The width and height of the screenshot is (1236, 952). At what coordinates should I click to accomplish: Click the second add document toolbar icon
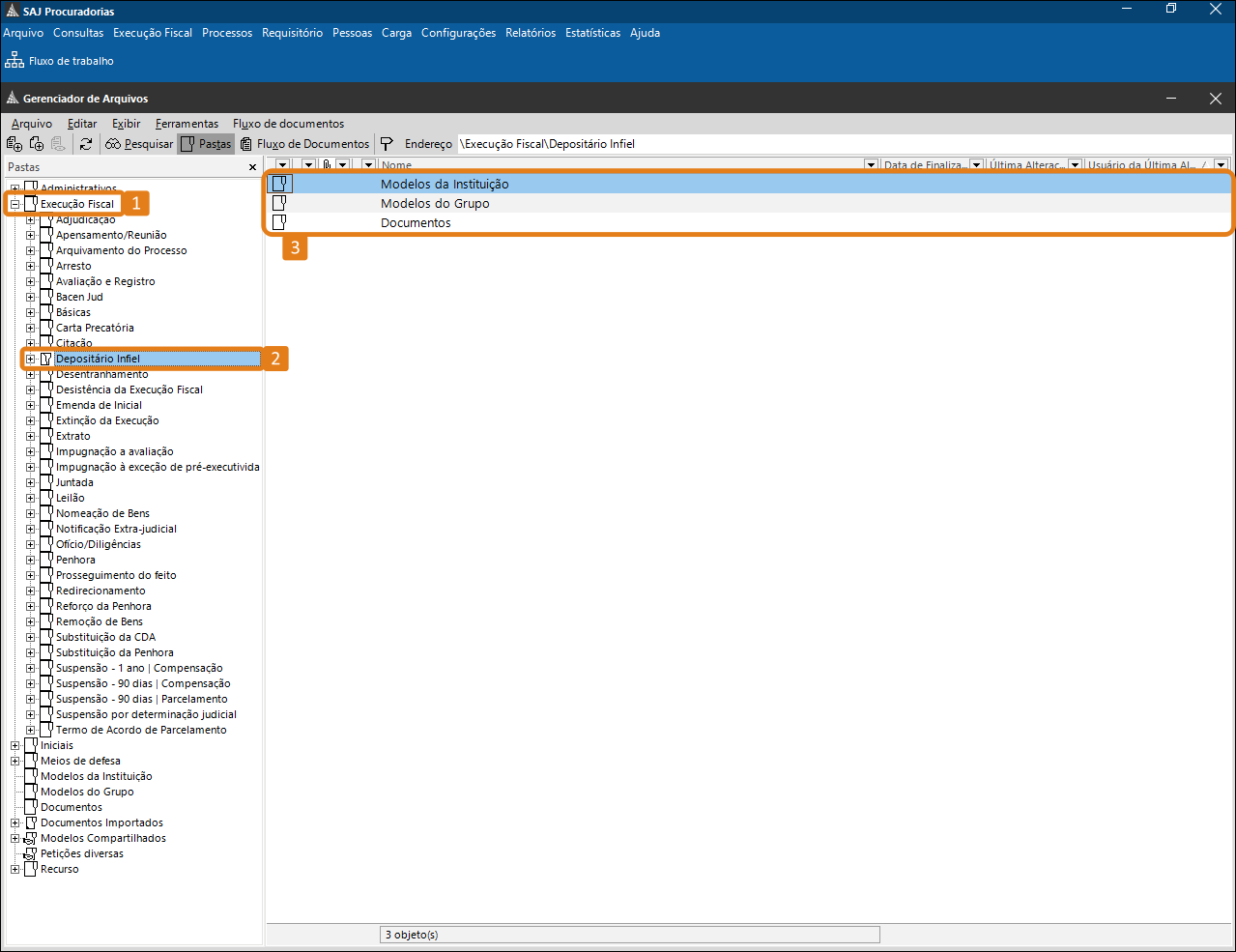click(37, 144)
